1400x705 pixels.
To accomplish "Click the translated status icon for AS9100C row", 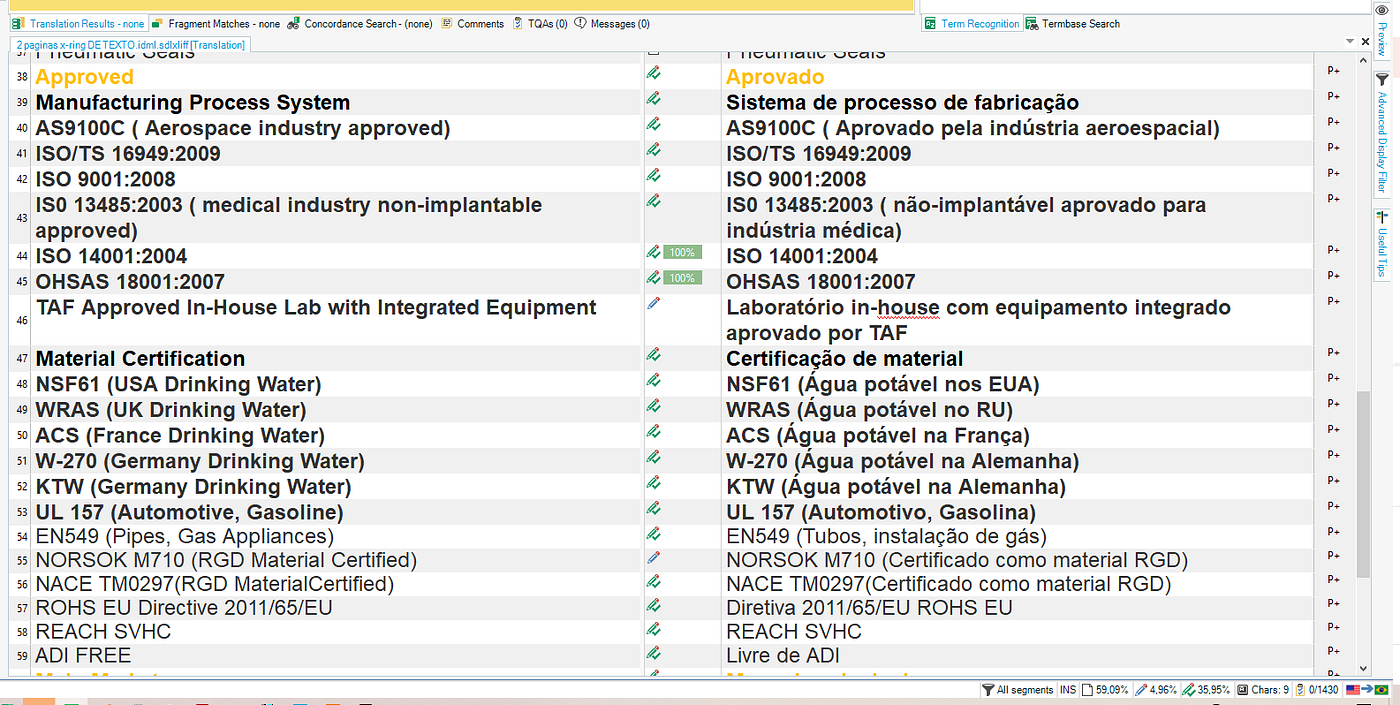I will pyautogui.click(x=653, y=124).
